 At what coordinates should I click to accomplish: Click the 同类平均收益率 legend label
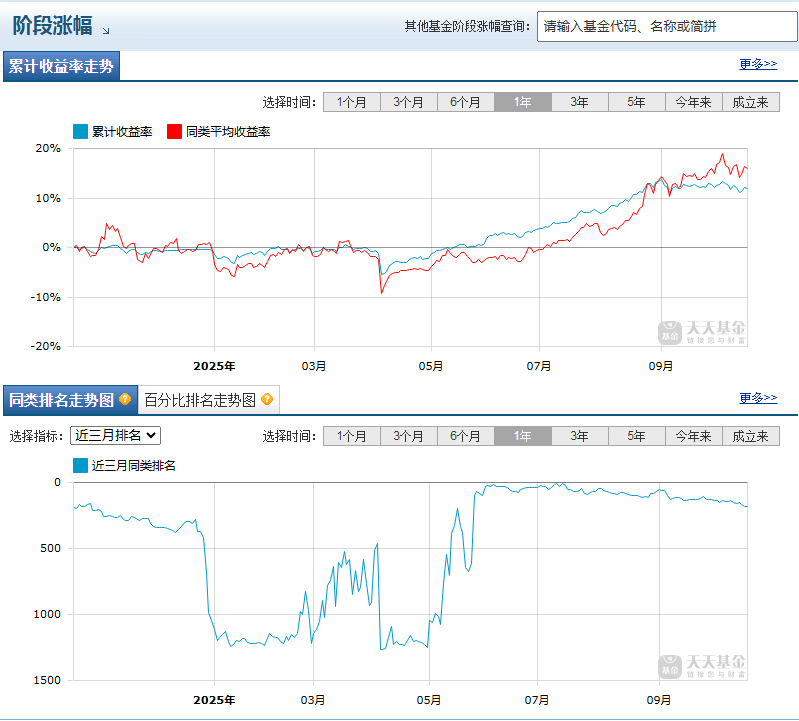point(228,131)
